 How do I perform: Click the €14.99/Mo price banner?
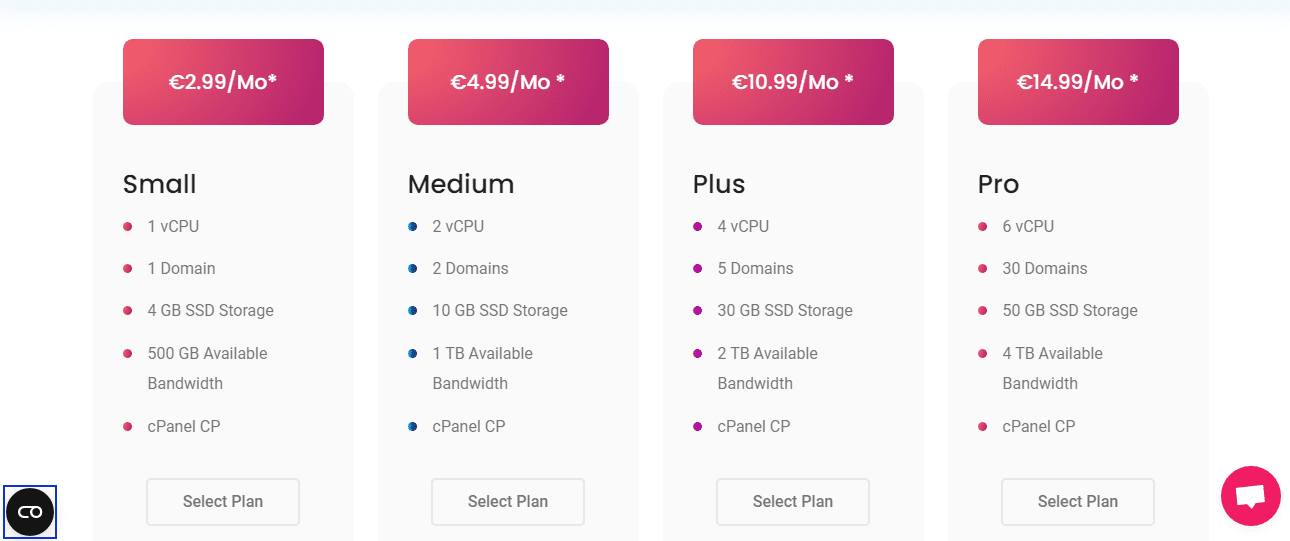1078,82
